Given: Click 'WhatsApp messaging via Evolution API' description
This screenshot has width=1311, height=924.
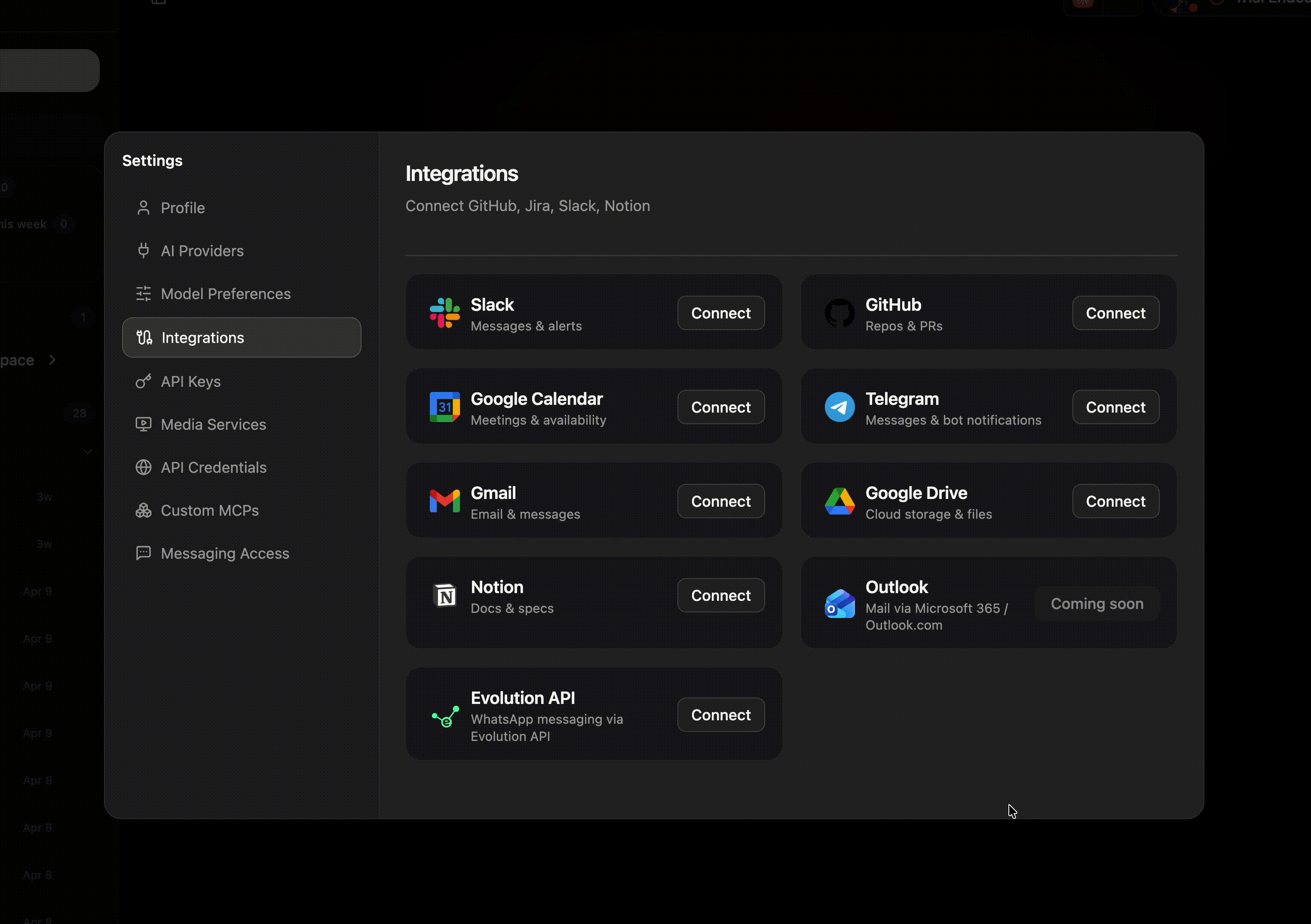Looking at the screenshot, I should point(546,728).
